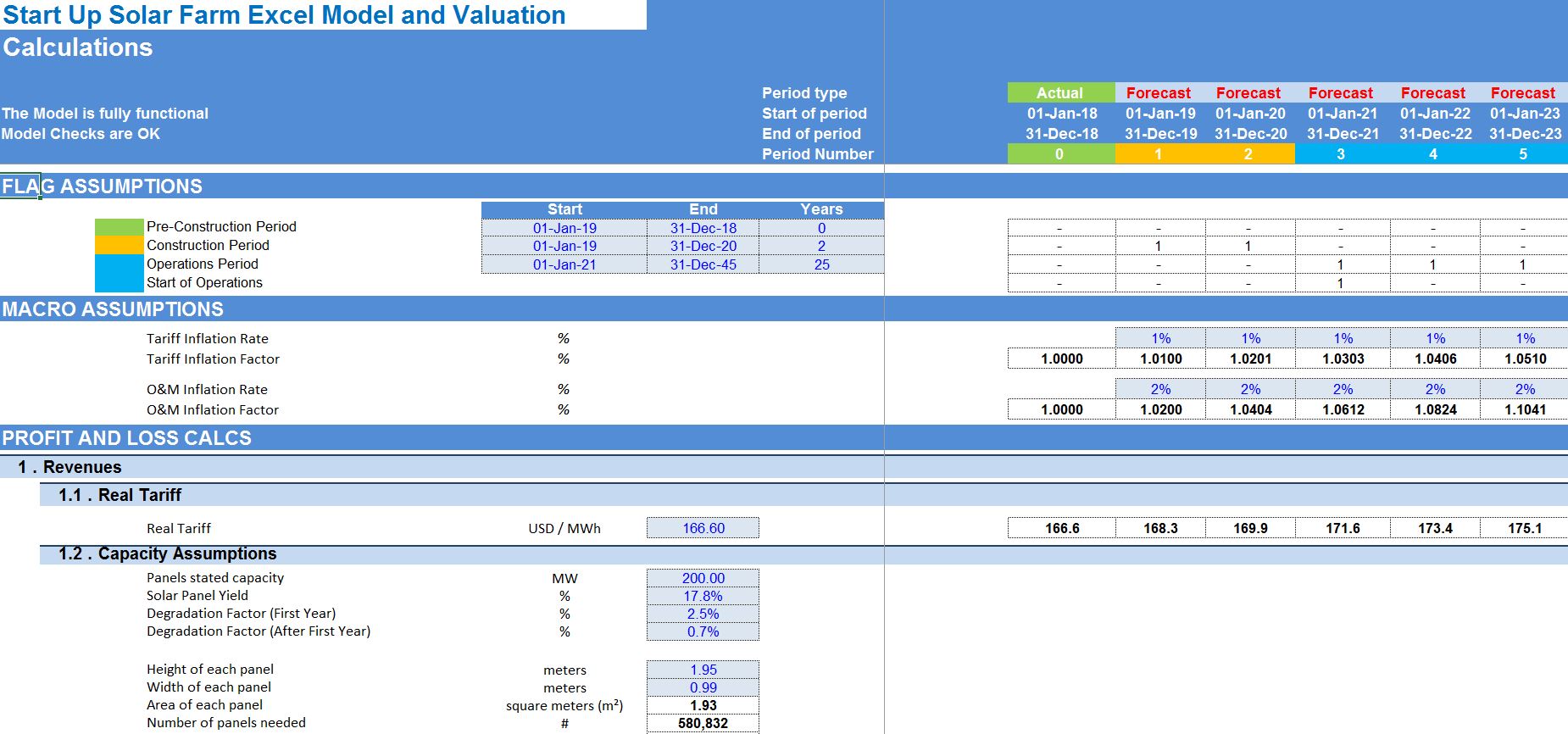Click Degradation Factor (After First Year) 0.7%
The image size is (1568, 734).
703,631
